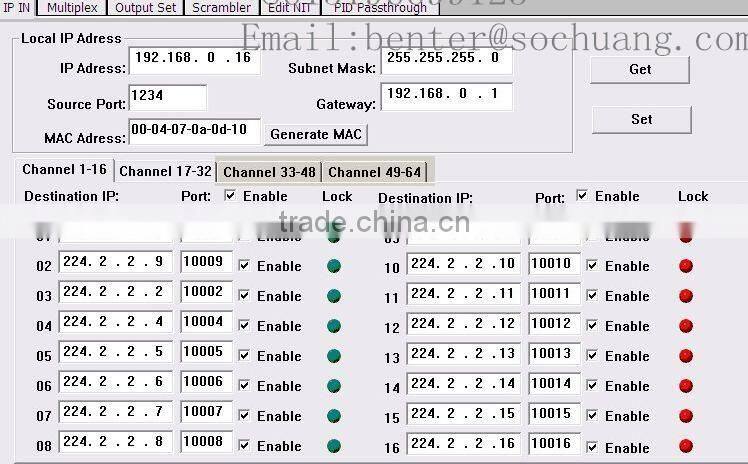Click red lock indicator for channel 13
Viewport: 748px width, 464px height.
686,356
